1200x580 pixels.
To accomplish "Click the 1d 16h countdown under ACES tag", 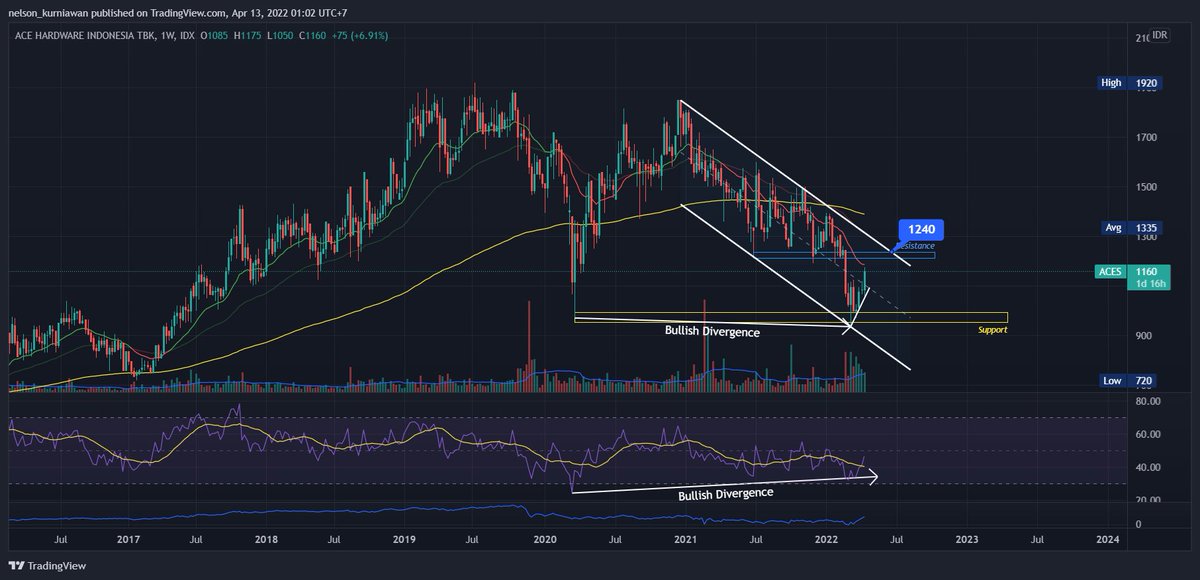I will 1150,285.
